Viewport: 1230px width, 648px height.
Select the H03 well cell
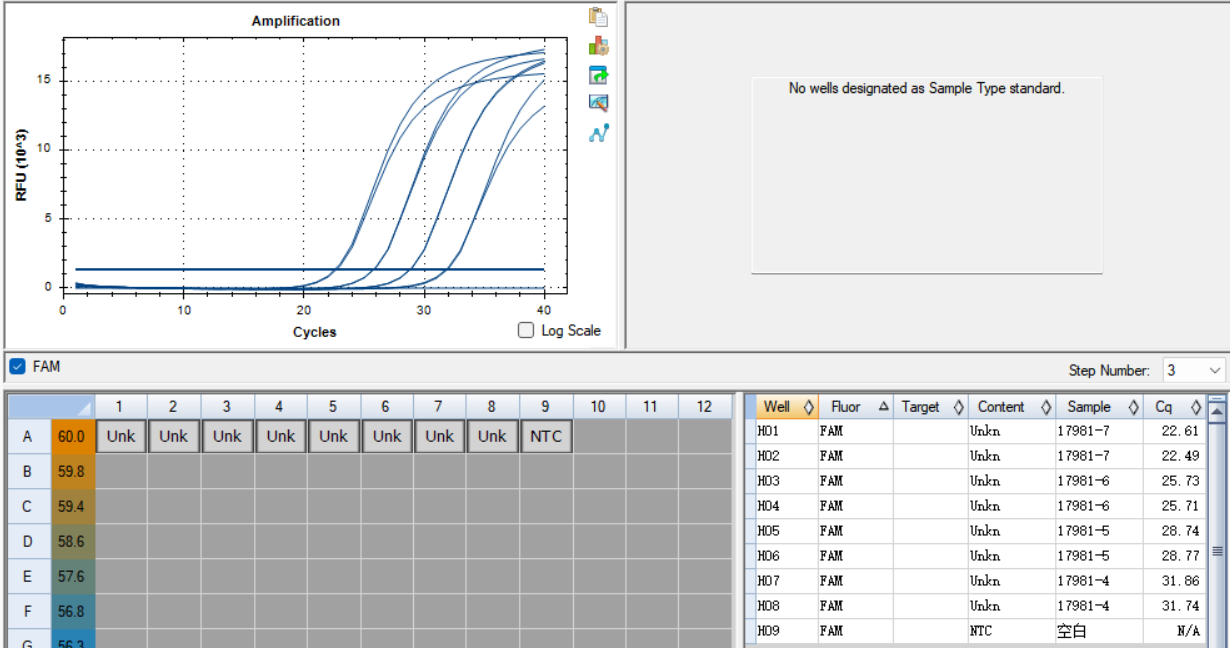[787, 481]
